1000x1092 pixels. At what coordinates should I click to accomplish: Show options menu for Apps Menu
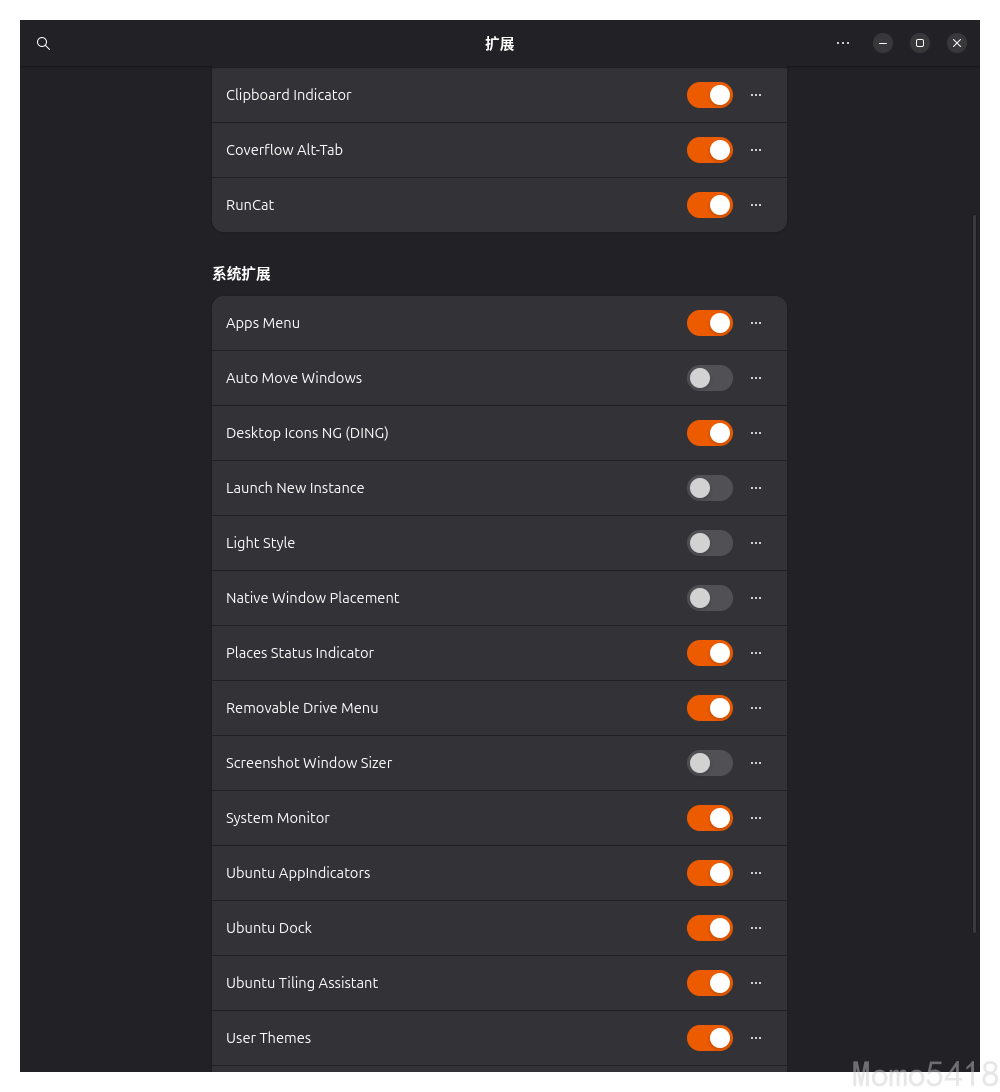pyautogui.click(x=756, y=323)
